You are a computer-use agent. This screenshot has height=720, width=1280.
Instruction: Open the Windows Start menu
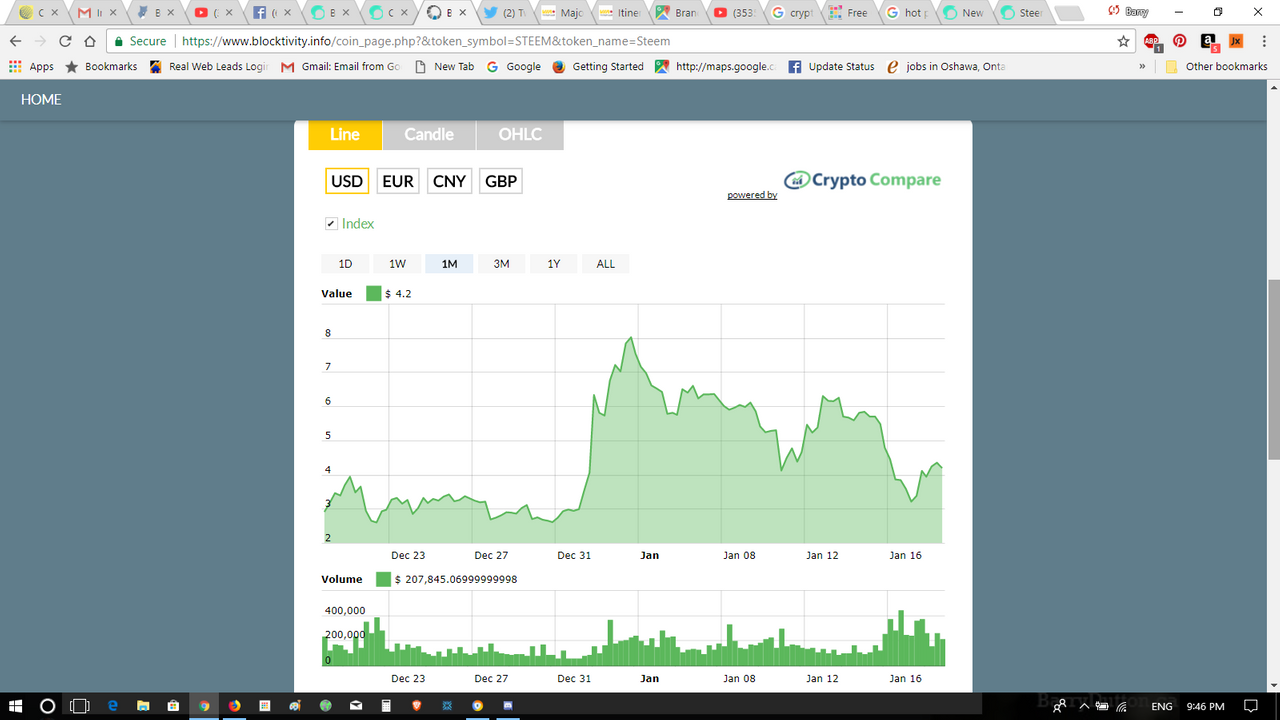(16, 706)
